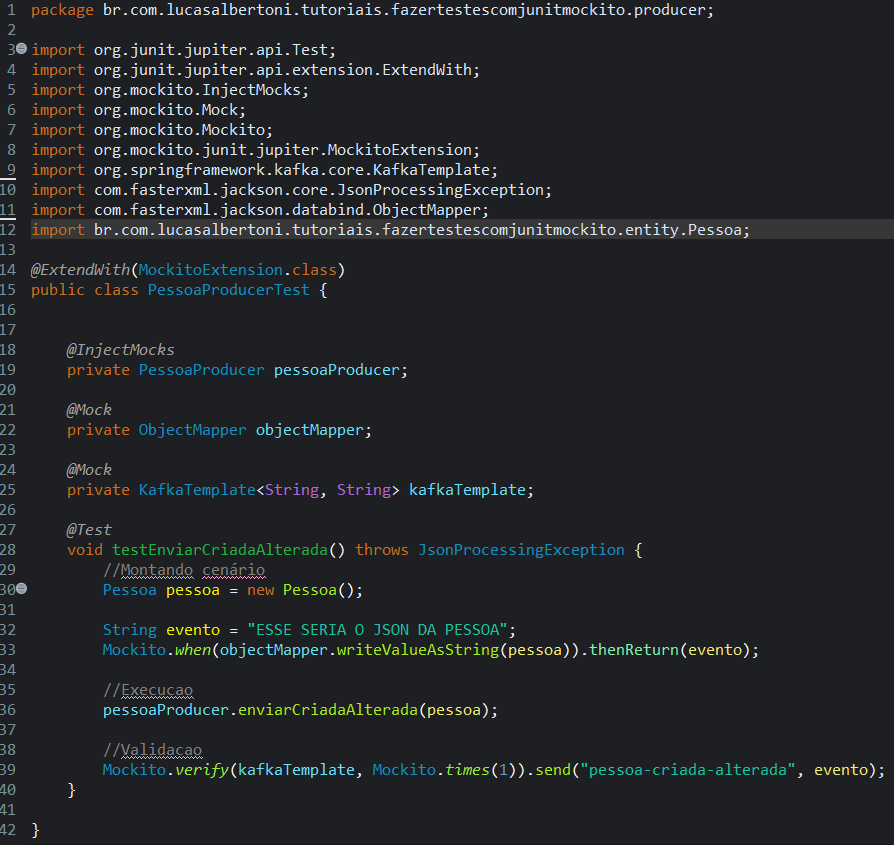The width and height of the screenshot is (894, 845).
Task: Click JsonProcessingException in the throws clause
Action: pyautogui.click(x=522, y=549)
